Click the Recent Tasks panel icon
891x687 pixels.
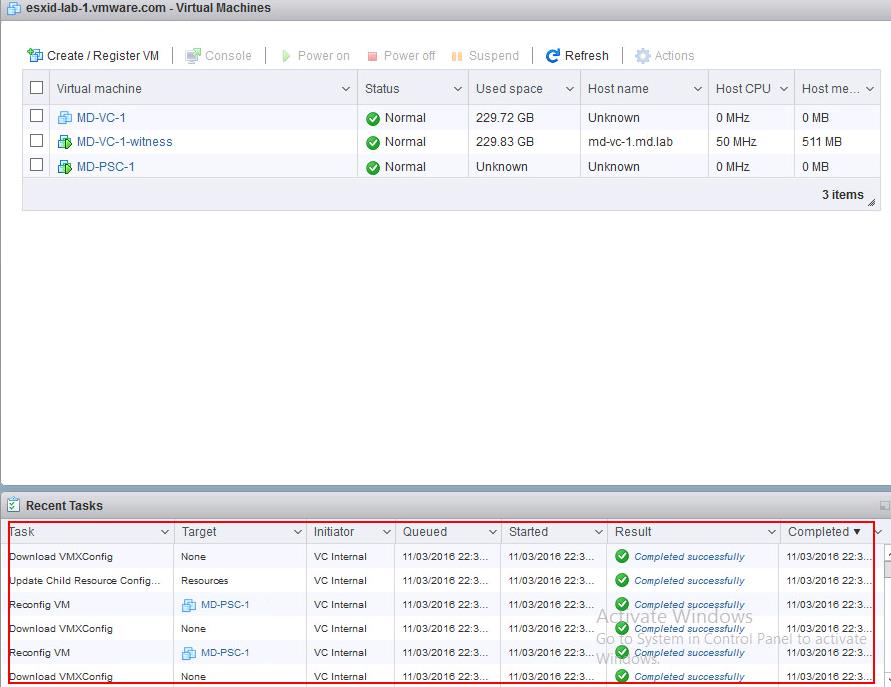pyautogui.click(x=13, y=505)
